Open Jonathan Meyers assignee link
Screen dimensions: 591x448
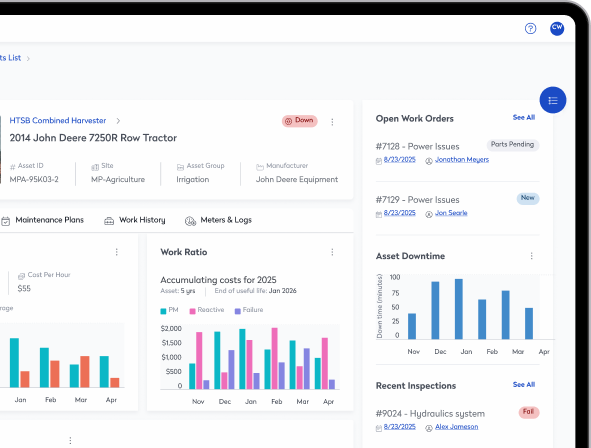[462, 160]
